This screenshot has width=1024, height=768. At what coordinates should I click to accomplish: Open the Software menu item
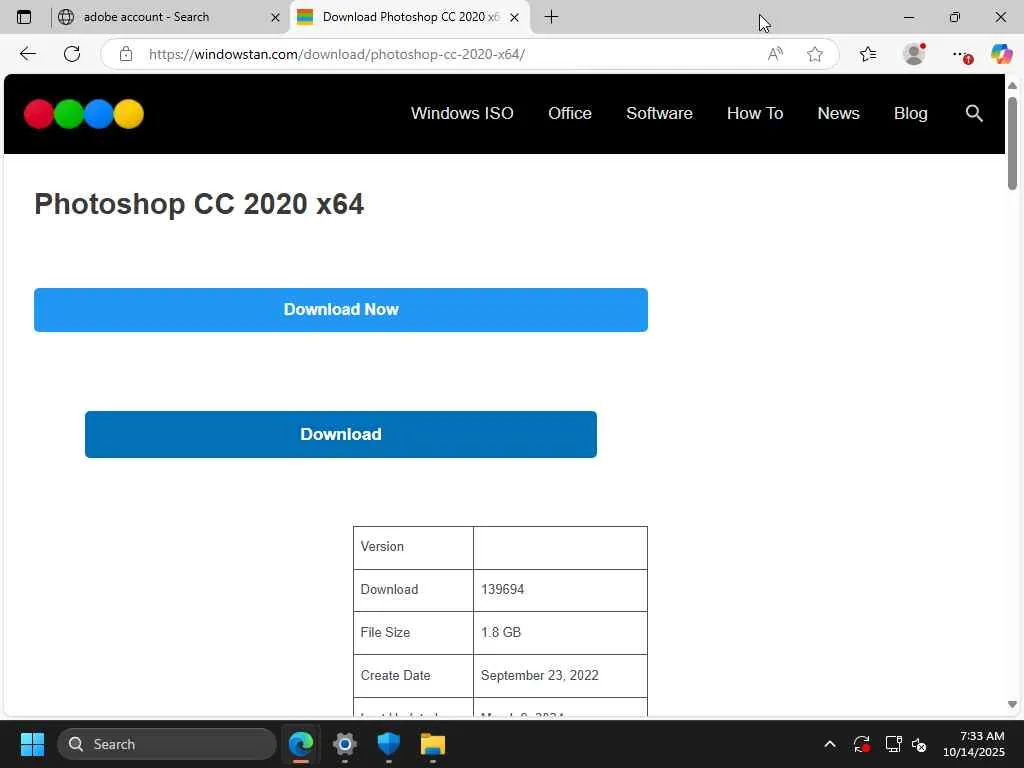[659, 114]
